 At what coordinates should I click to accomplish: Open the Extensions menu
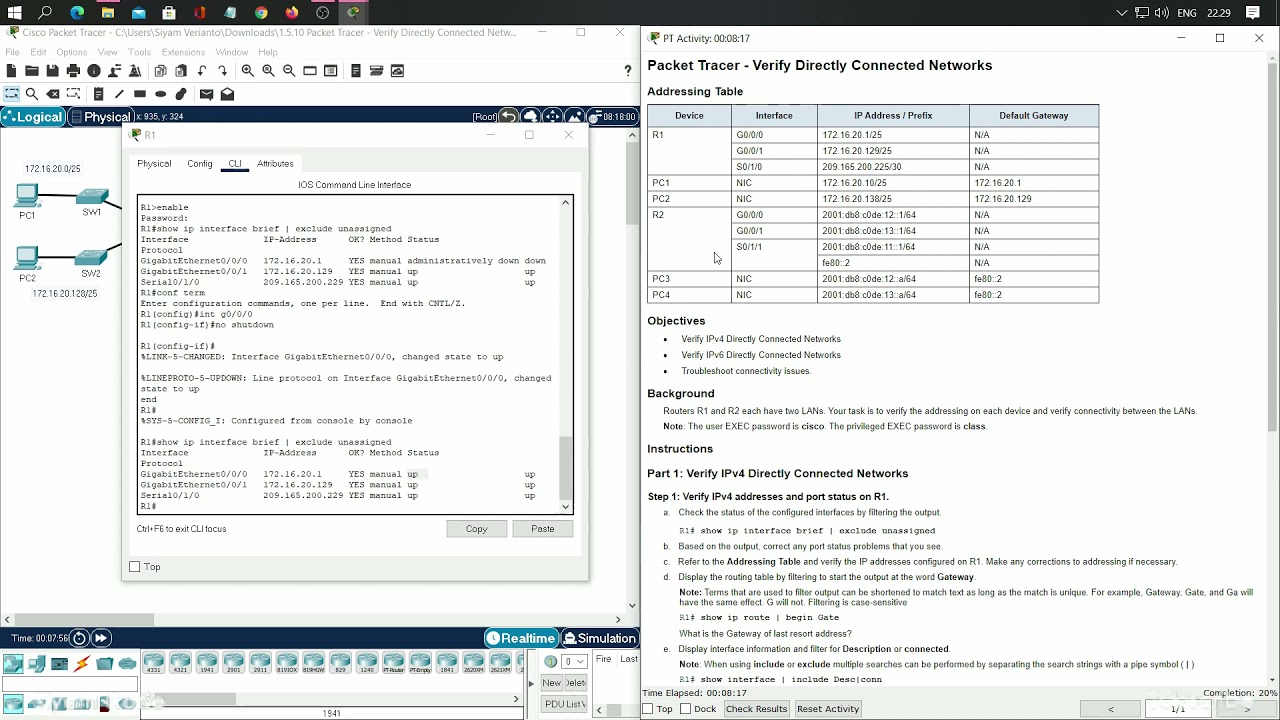tap(183, 52)
